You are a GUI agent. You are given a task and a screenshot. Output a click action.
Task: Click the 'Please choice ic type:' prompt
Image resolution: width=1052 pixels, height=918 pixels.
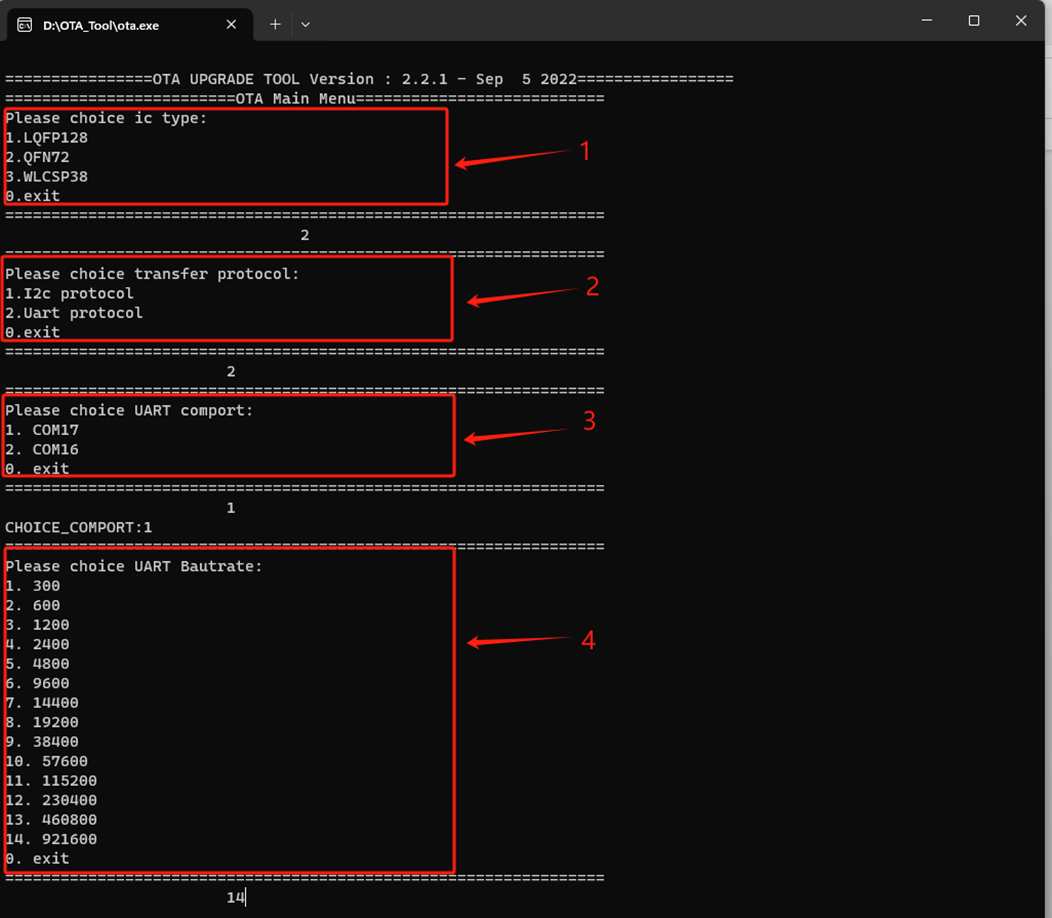click(x=106, y=118)
